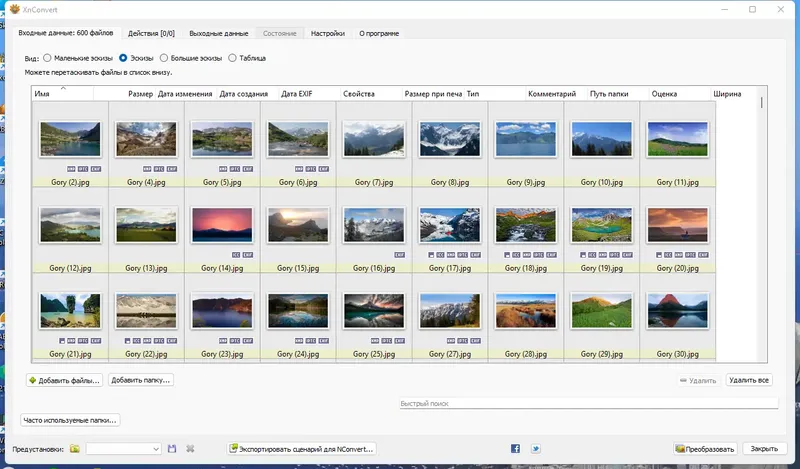Switch to Действия [0/0] tab
This screenshot has height=469, width=800.
[x=151, y=33]
